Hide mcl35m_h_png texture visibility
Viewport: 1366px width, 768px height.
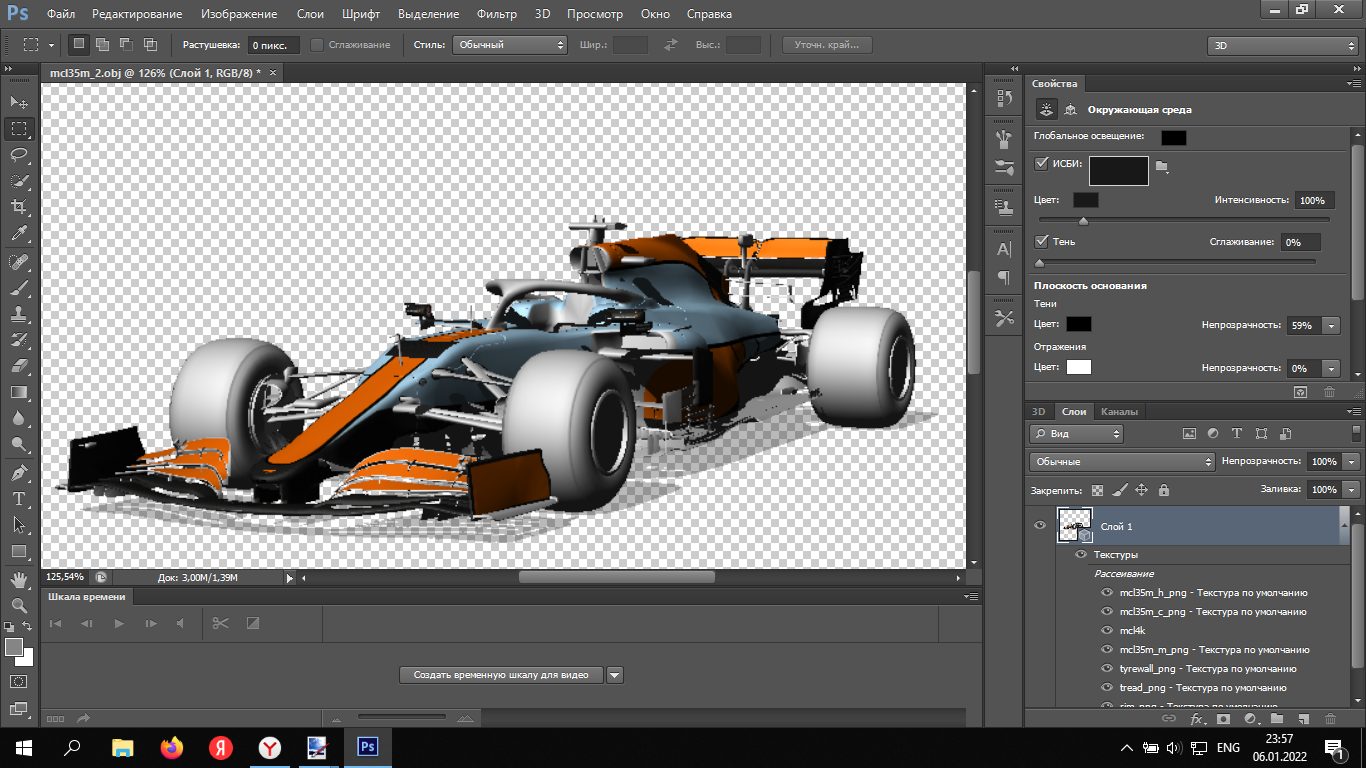click(x=1107, y=592)
